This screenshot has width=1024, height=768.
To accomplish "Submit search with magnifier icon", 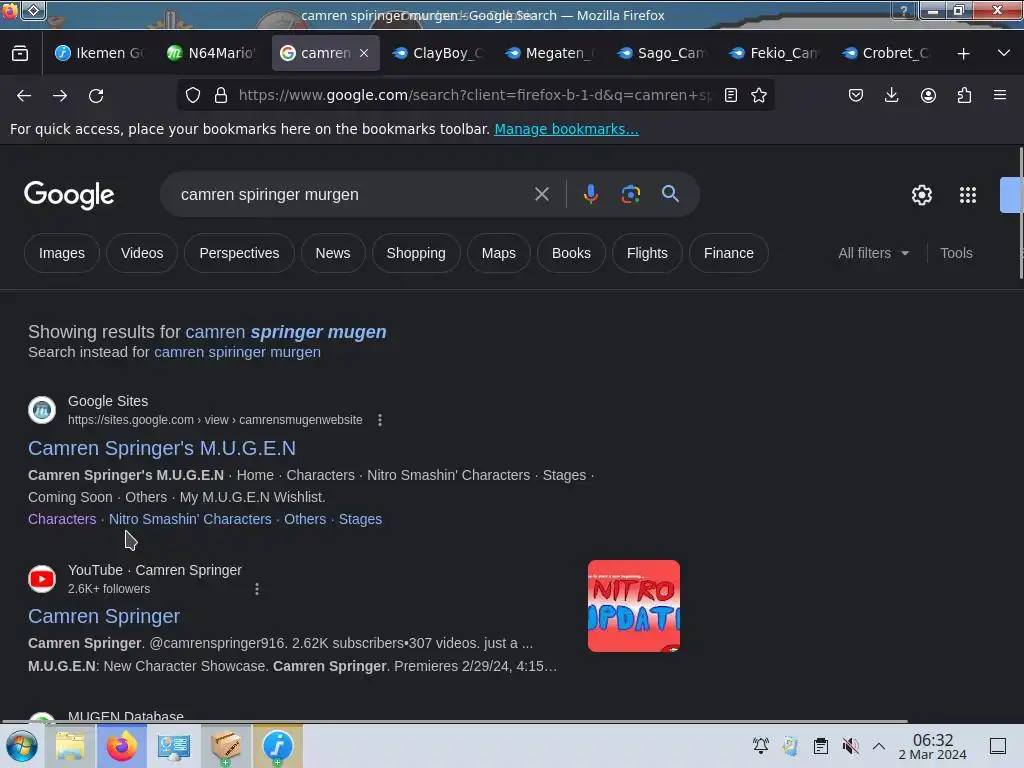I will click(x=670, y=194).
